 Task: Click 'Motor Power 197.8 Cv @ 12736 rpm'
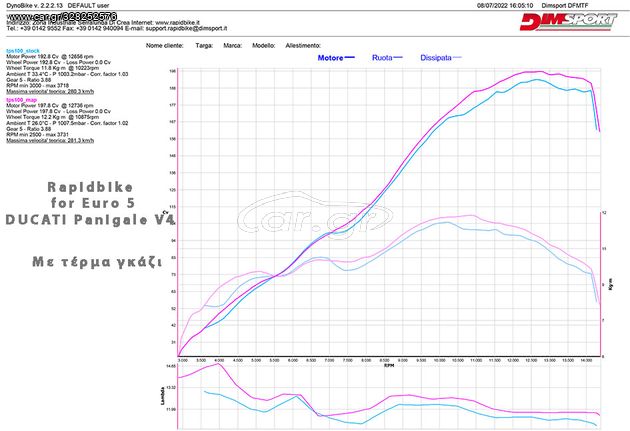50,105
